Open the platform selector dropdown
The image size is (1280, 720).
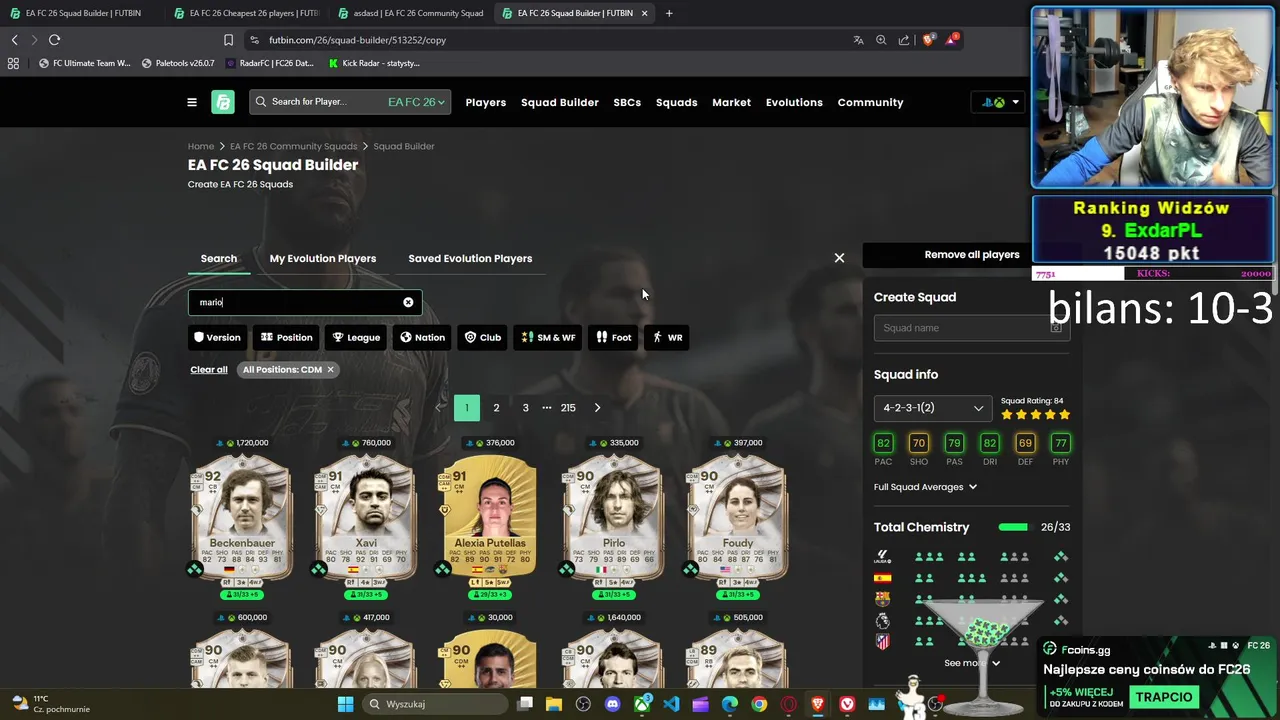pyautogui.click(x=998, y=102)
